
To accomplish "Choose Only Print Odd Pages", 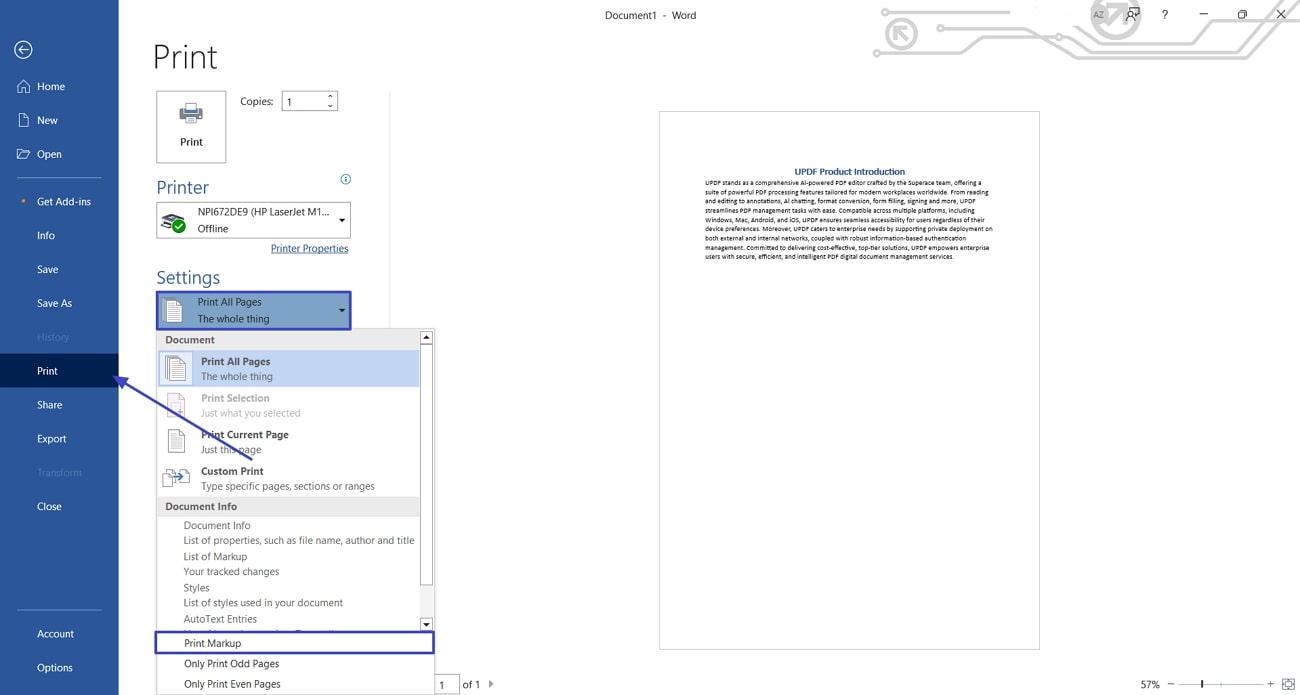I will [x=295, y=664].
